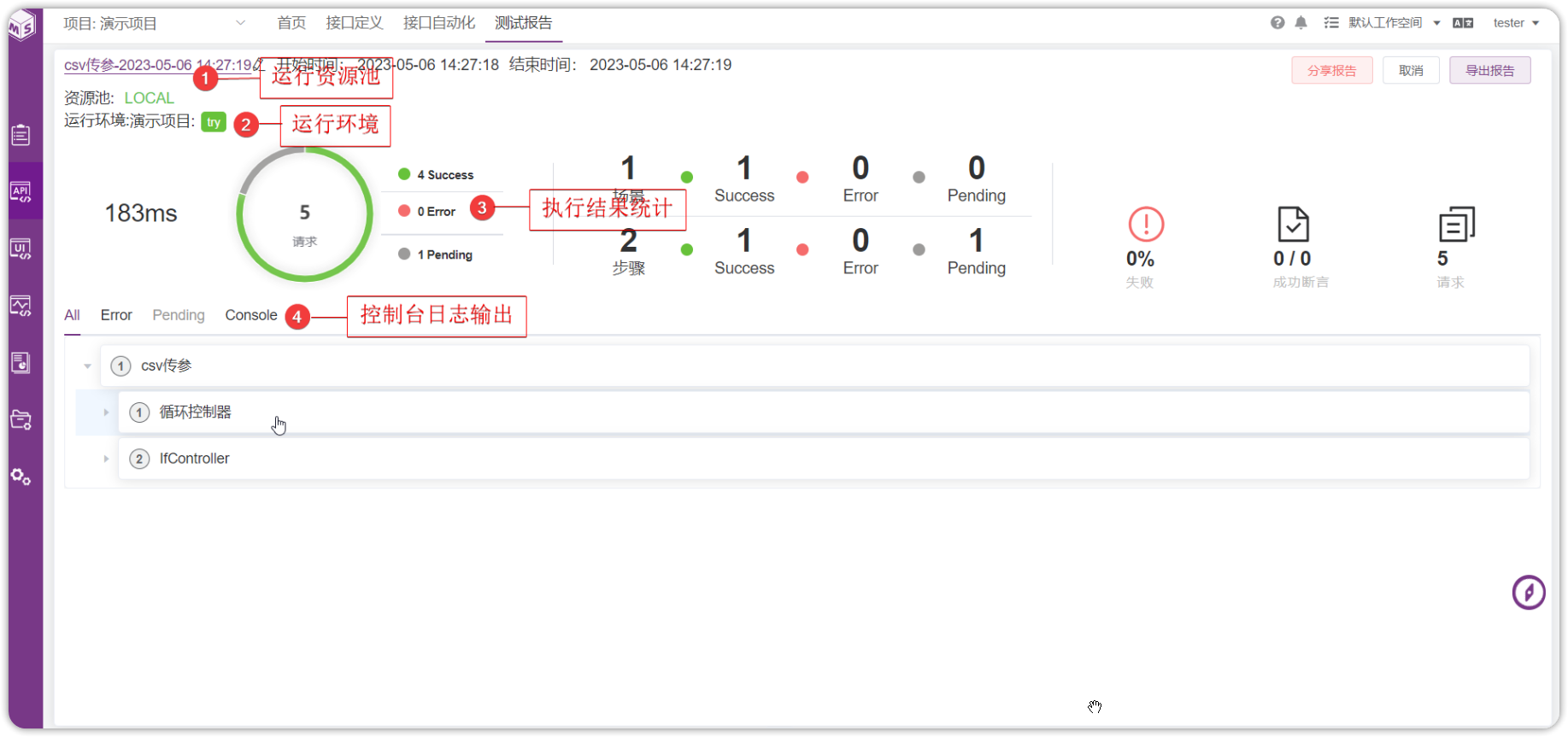
Task: Go to 首页 in the top menu
Action: pos(291,23)
